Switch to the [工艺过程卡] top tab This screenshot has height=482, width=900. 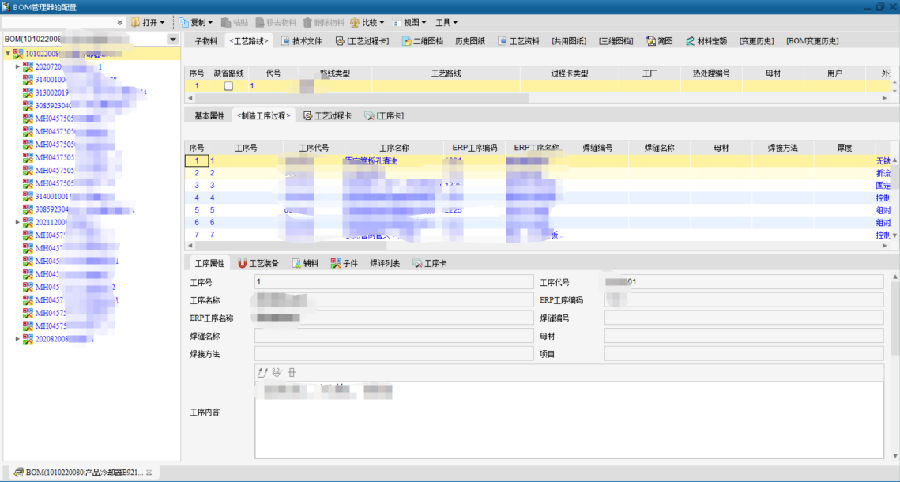(x=363, y=41)
